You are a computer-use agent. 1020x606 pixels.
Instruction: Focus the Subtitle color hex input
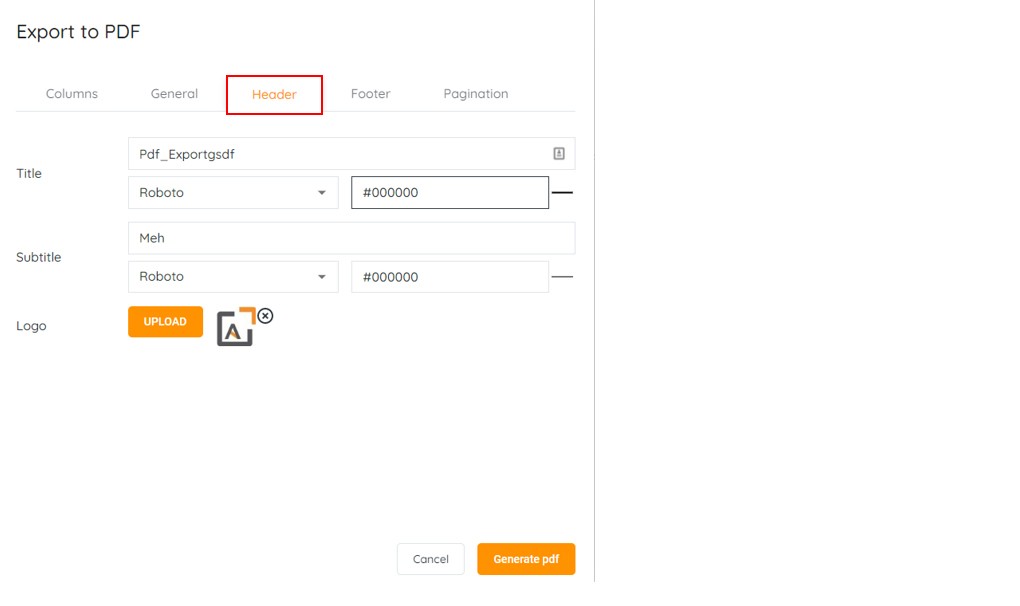coord(449,277)
